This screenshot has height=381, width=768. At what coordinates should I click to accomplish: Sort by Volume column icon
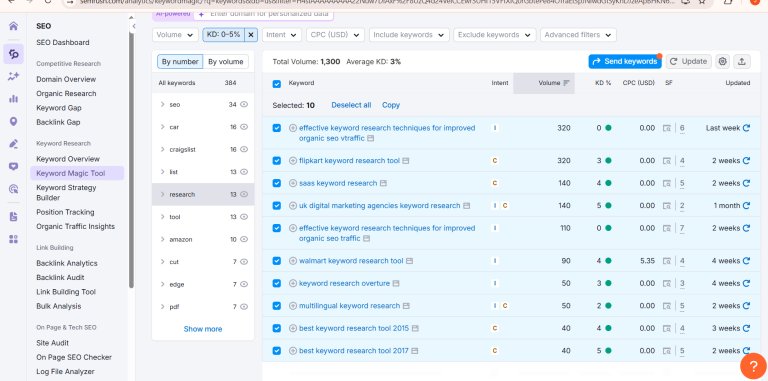pyautogui.click(x=567, y=83)
